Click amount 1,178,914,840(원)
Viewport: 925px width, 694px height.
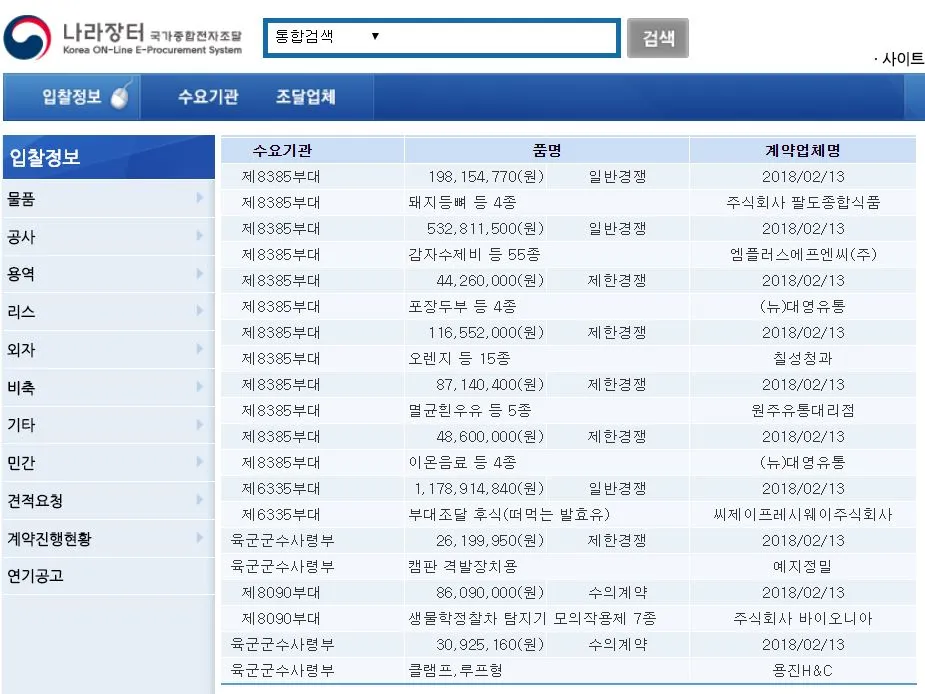point(479,489)
